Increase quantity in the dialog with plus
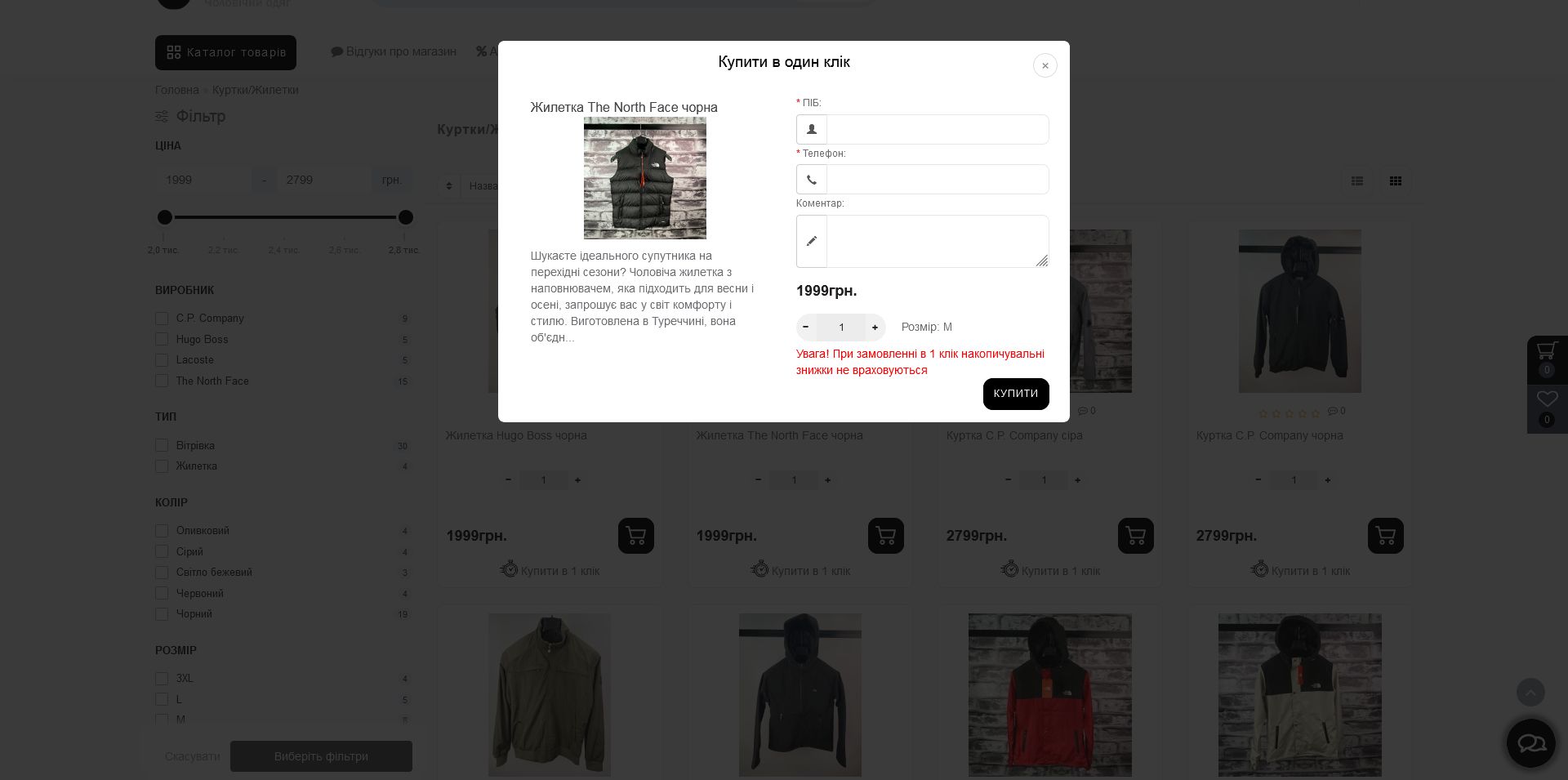This screenshot has height=780, width=1568. [x=875, y=328]
